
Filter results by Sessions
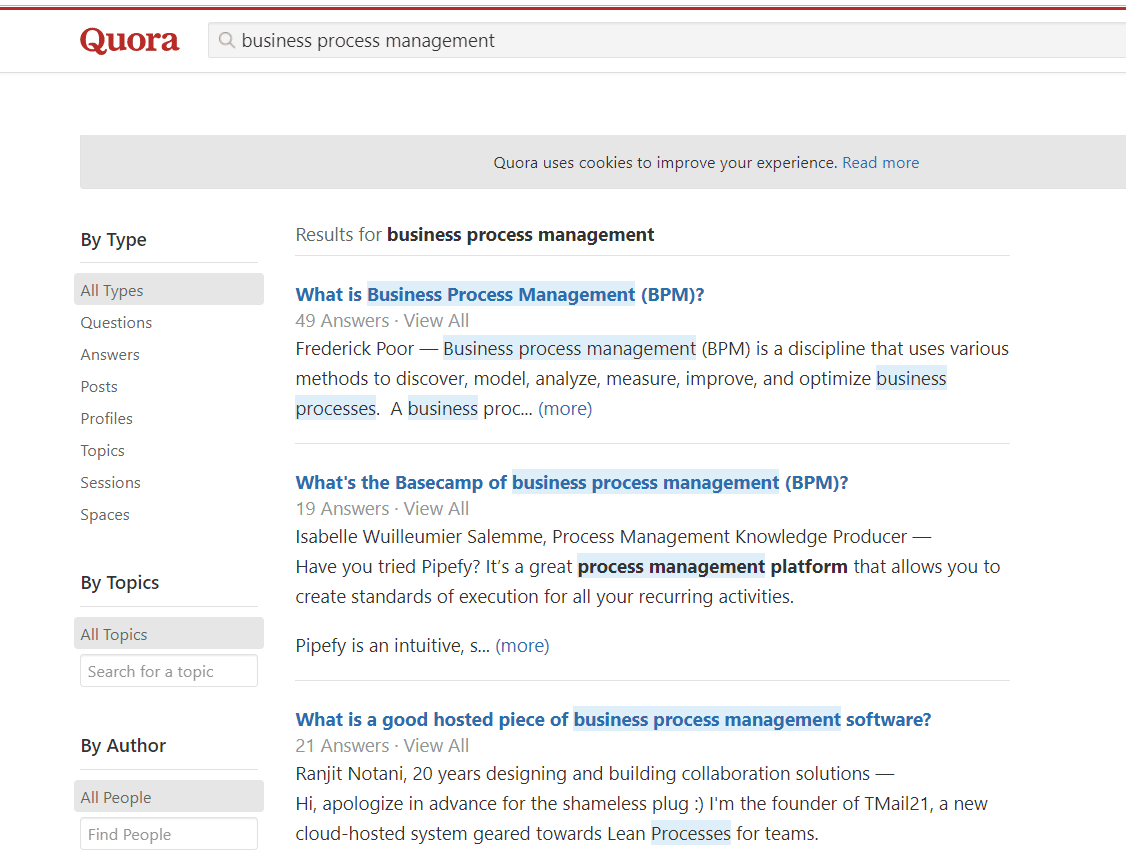pos(111,482)
